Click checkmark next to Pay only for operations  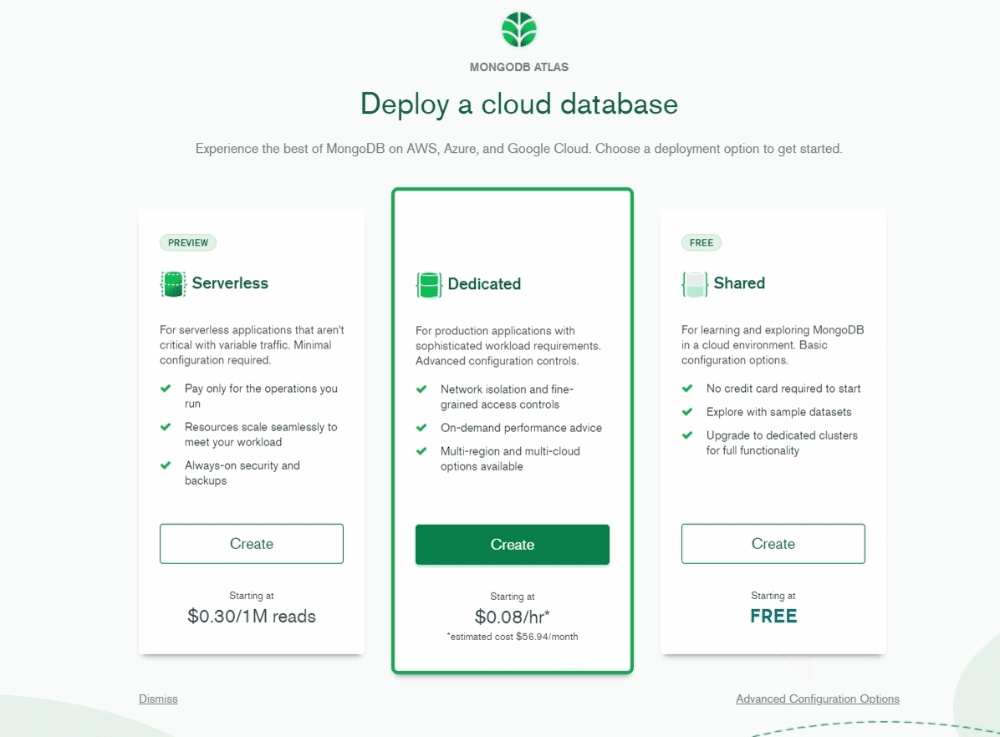166,388
